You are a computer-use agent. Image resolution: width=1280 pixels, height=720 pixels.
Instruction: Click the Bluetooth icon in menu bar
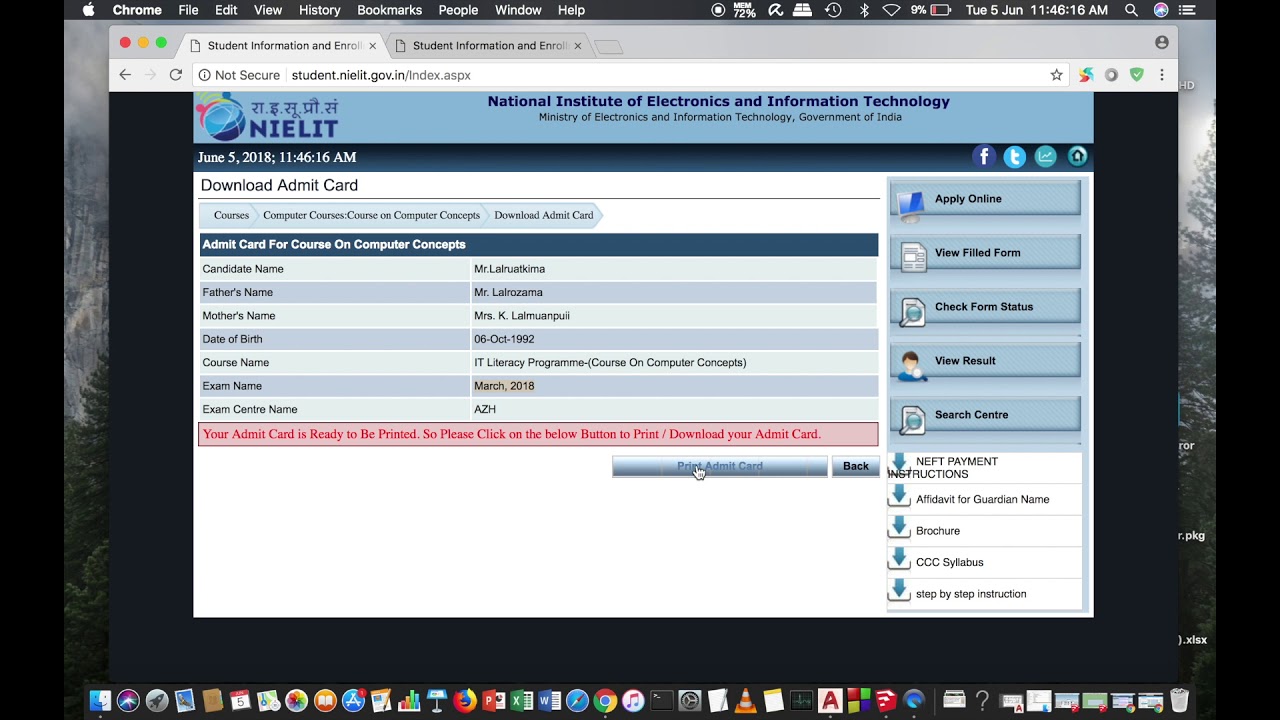pos(864,10)
